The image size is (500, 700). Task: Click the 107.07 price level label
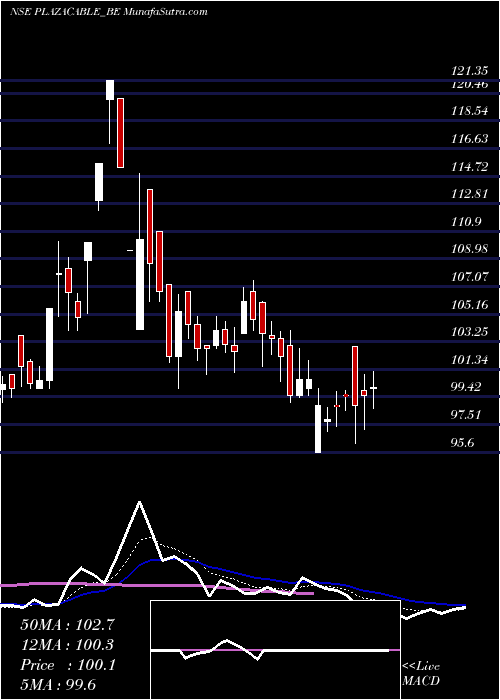click(469, 277)
